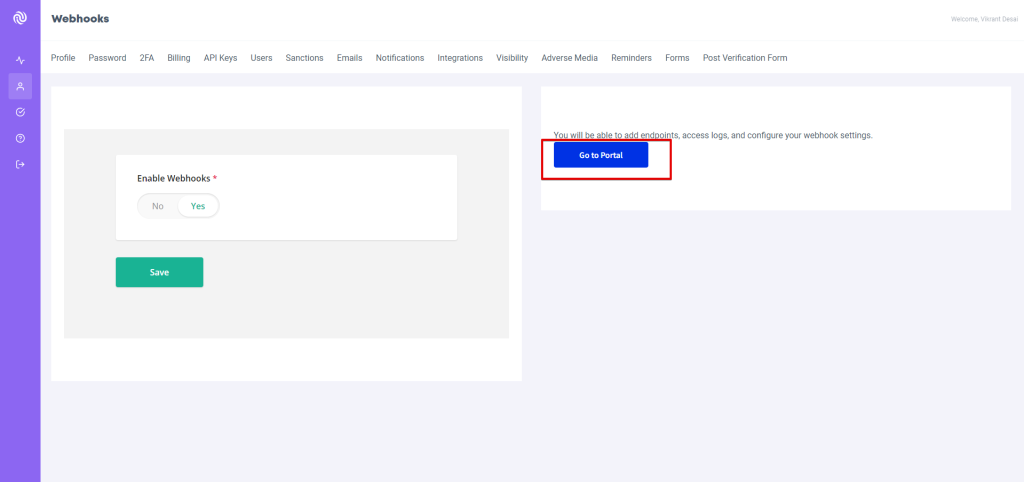Open the activity pulse sidebar icon
Image resolution: width=1024 pixels, height=482 pixels.
click(x=20, y=61)
